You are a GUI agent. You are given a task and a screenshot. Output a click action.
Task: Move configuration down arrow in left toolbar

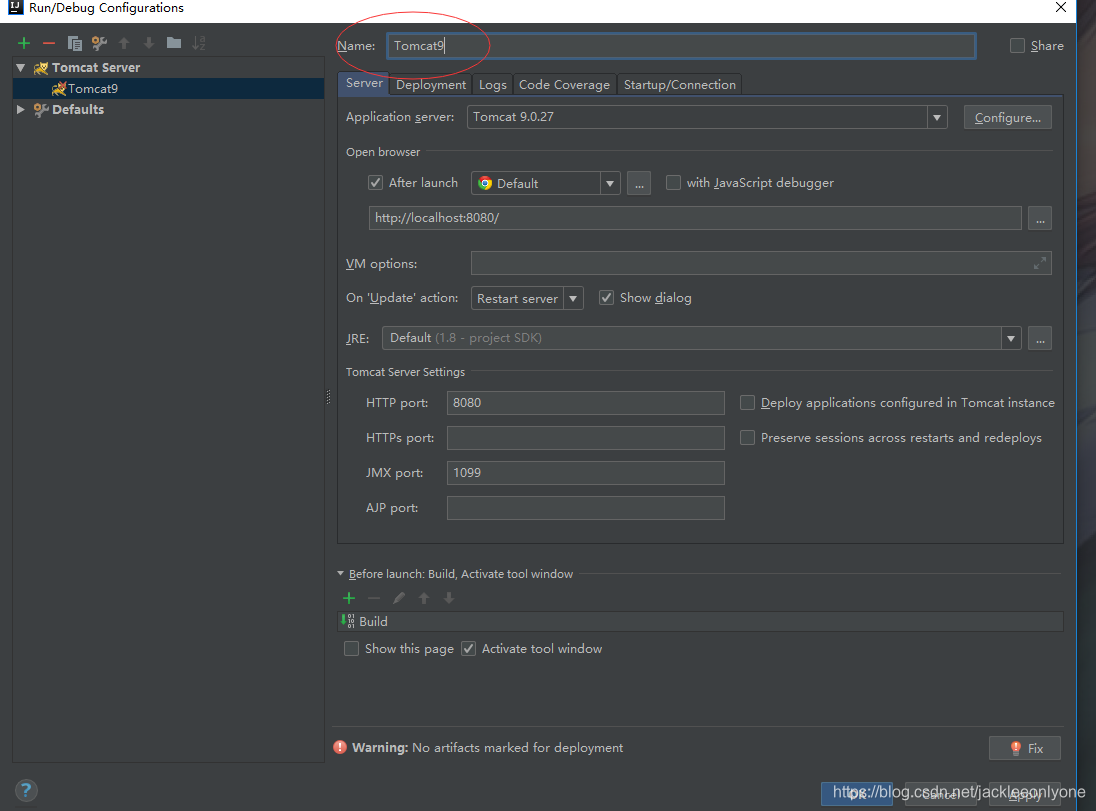tap(149, 43)
